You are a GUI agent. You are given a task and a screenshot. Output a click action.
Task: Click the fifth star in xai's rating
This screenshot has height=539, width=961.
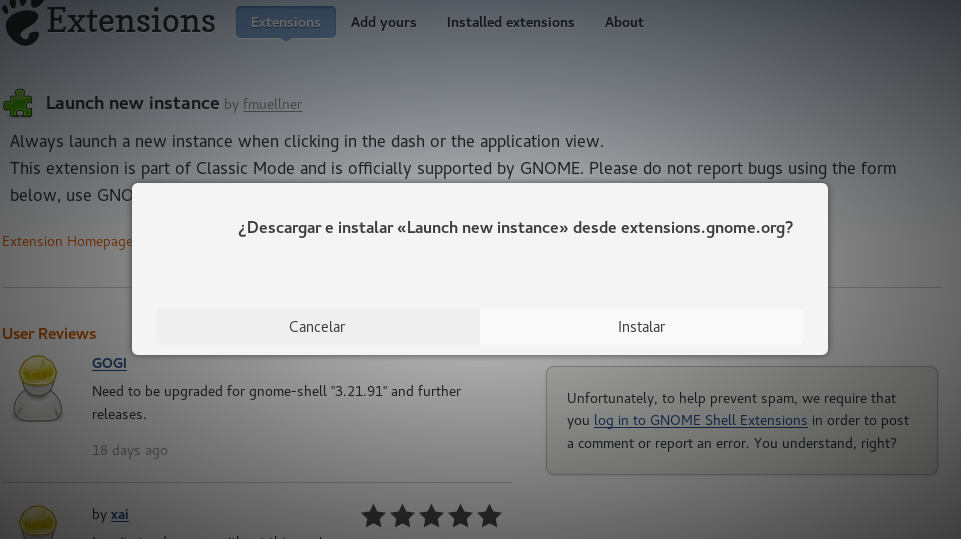[490, 516]
